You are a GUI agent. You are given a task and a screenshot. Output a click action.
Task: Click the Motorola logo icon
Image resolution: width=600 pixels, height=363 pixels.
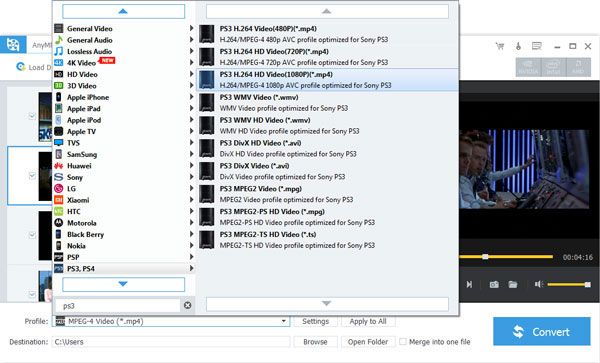[x=59, y=223]
